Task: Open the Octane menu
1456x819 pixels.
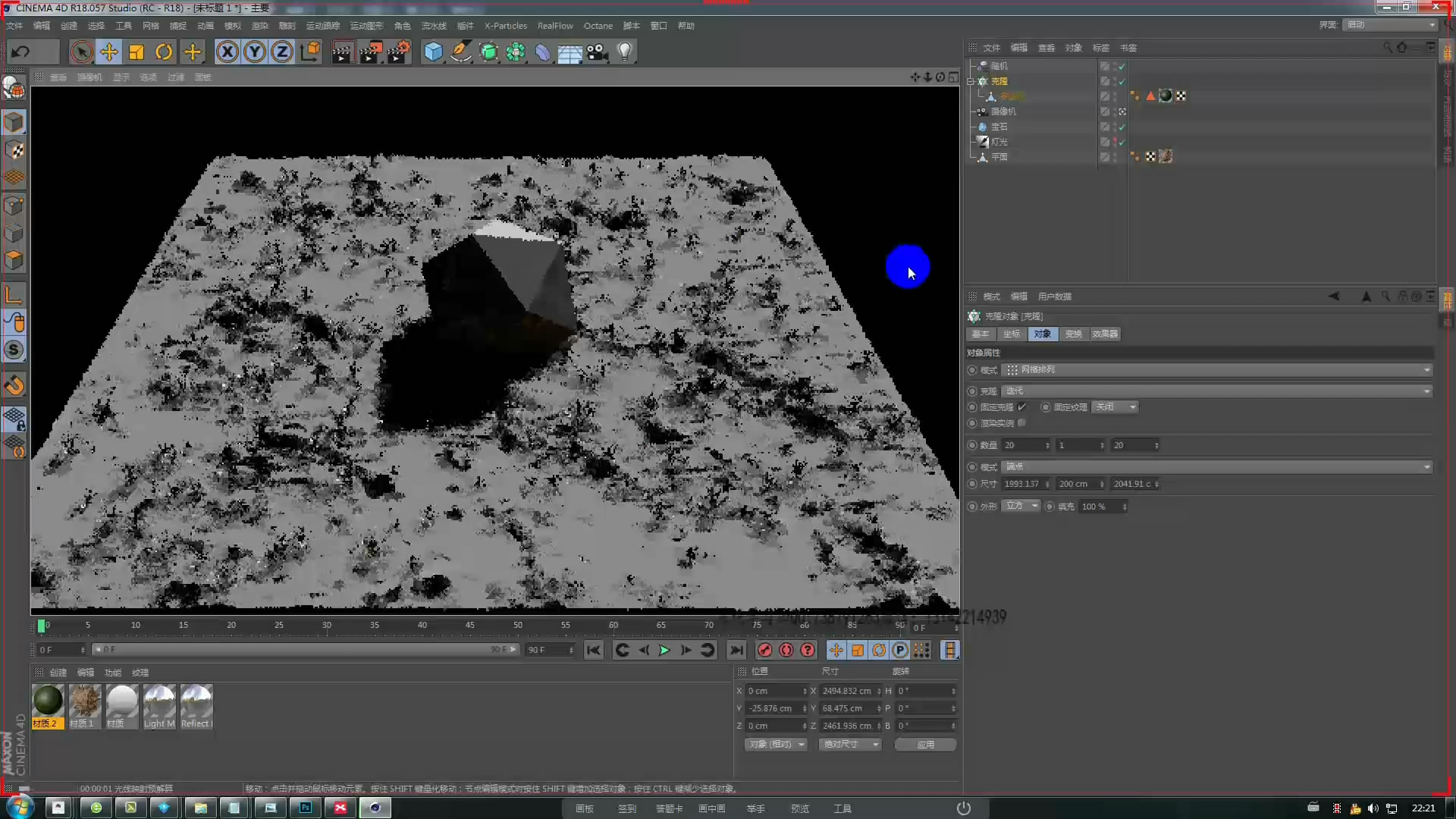Action: coord(598,26)
